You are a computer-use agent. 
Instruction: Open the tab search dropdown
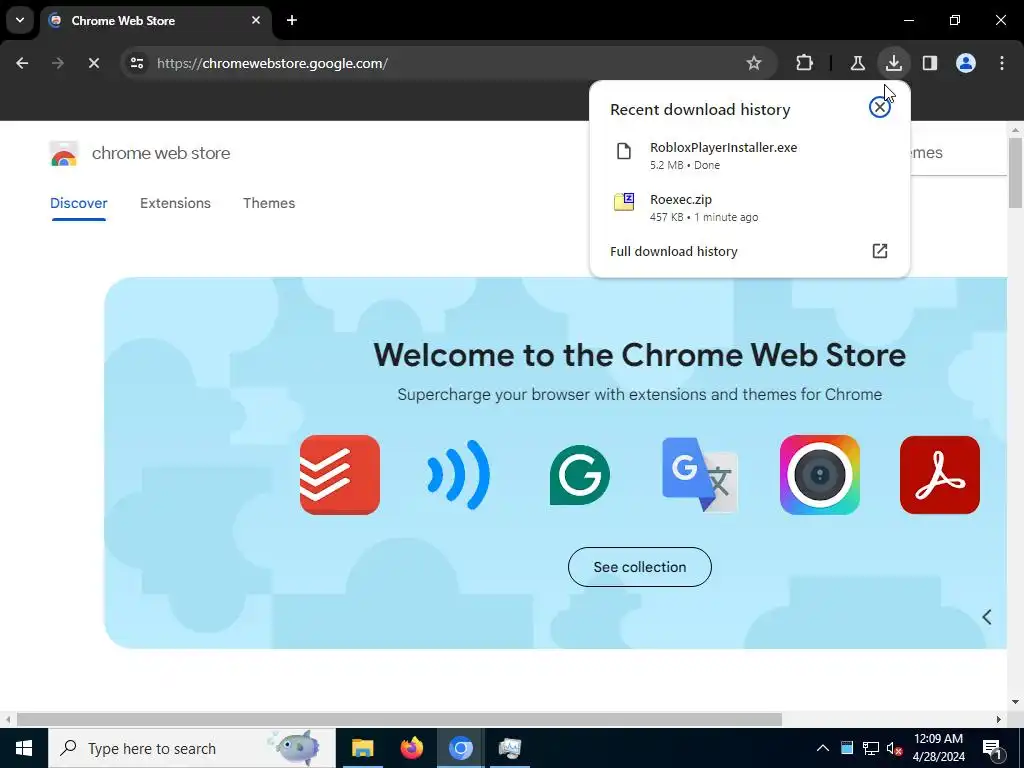pyautogui.click(x=20, y=20)
